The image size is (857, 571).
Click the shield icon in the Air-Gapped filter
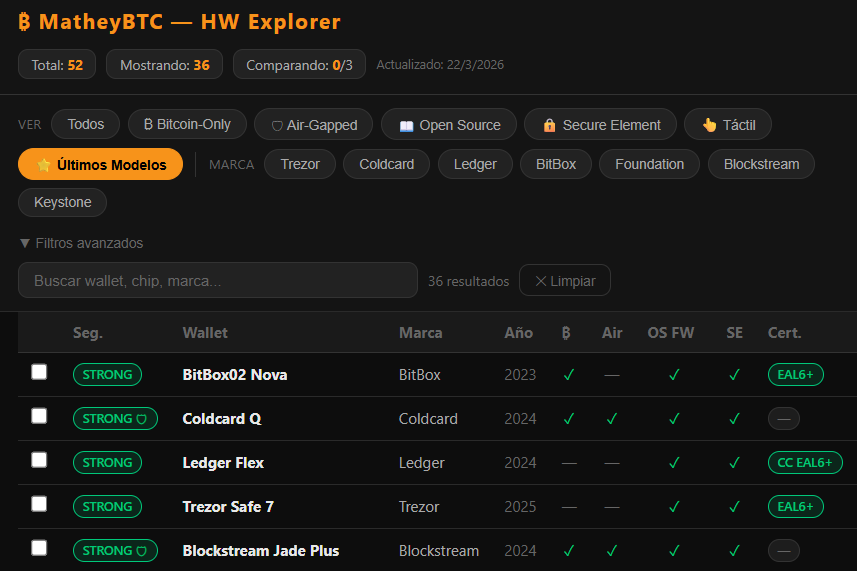click(277, 126)
